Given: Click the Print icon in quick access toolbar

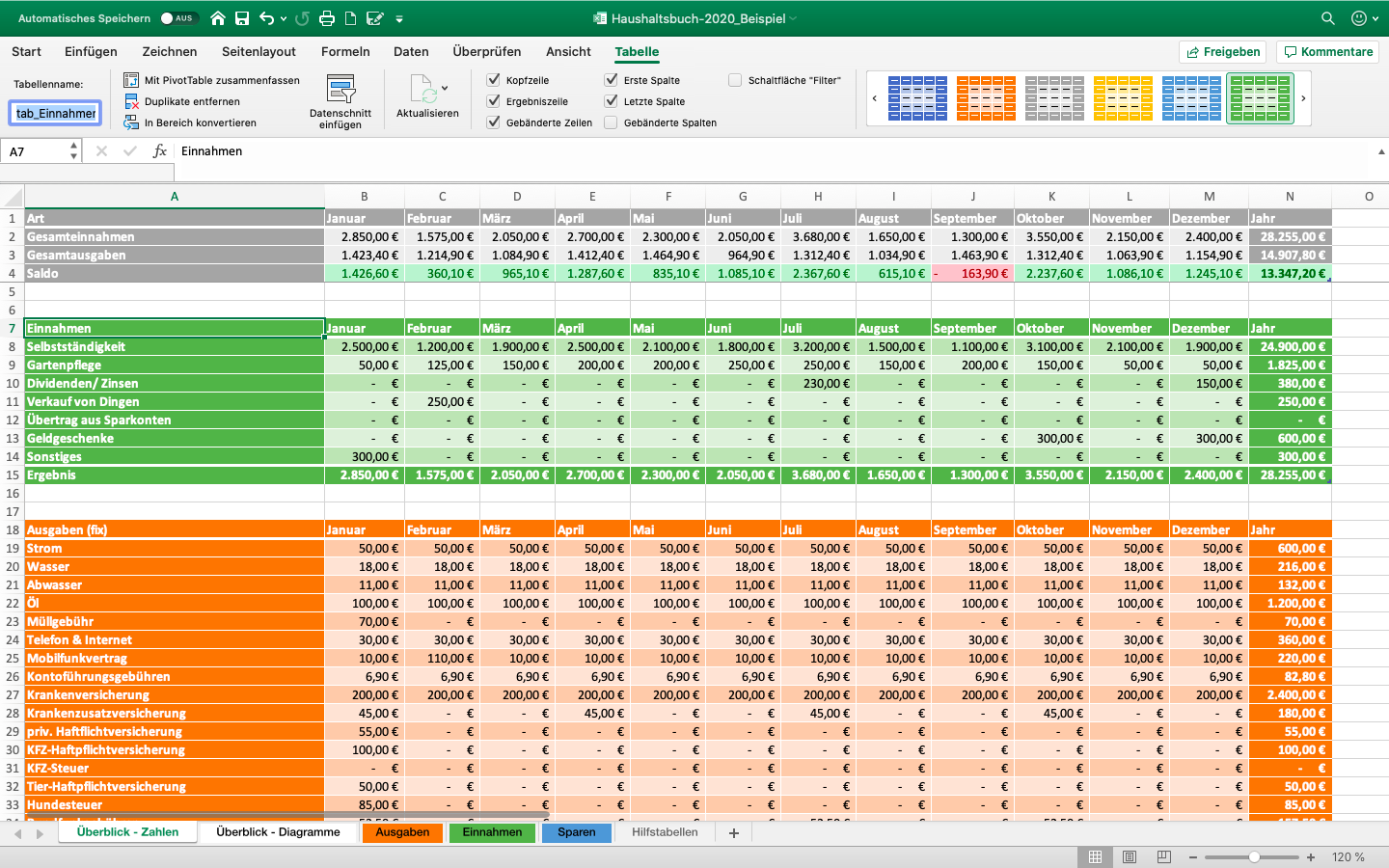Looking at the screenshot, I should pos(327,18).
